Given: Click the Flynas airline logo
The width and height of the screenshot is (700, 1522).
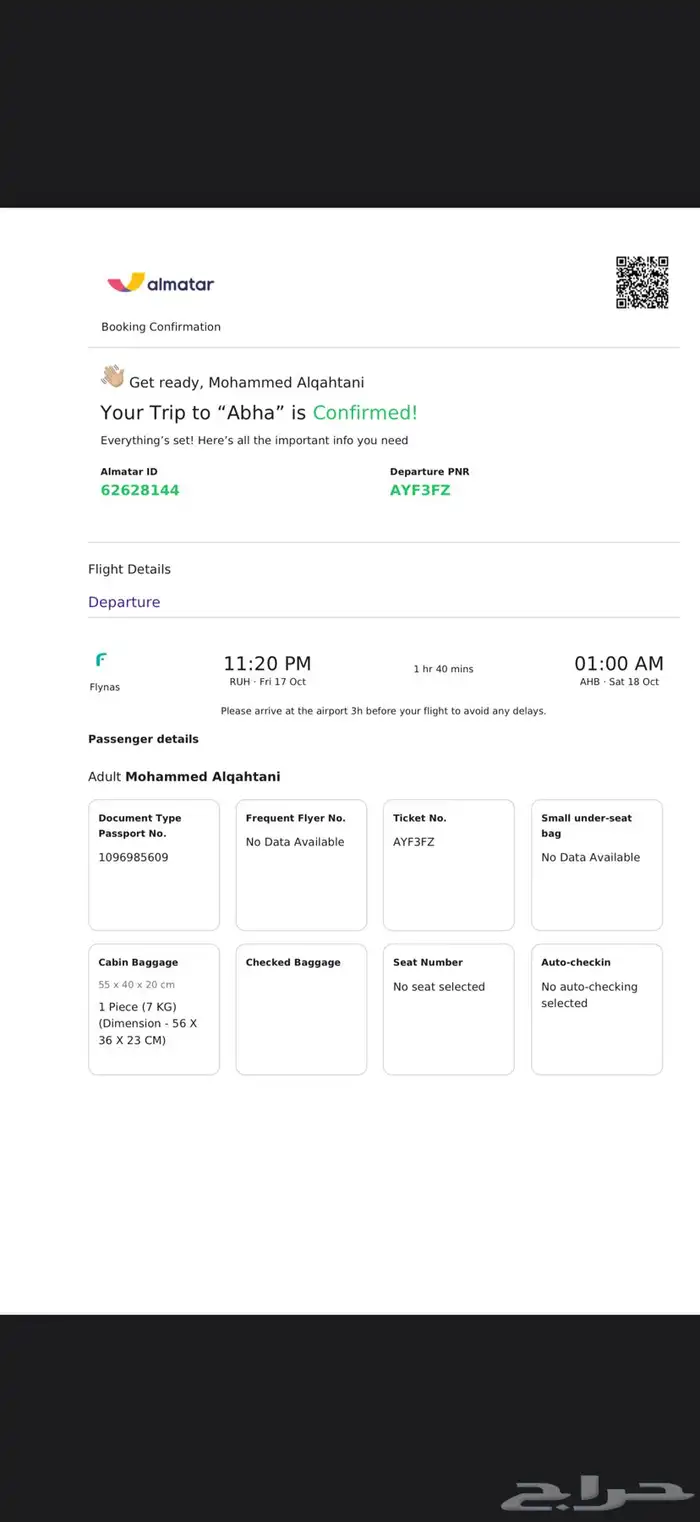Looking at the screenshot, I should 101,660.
